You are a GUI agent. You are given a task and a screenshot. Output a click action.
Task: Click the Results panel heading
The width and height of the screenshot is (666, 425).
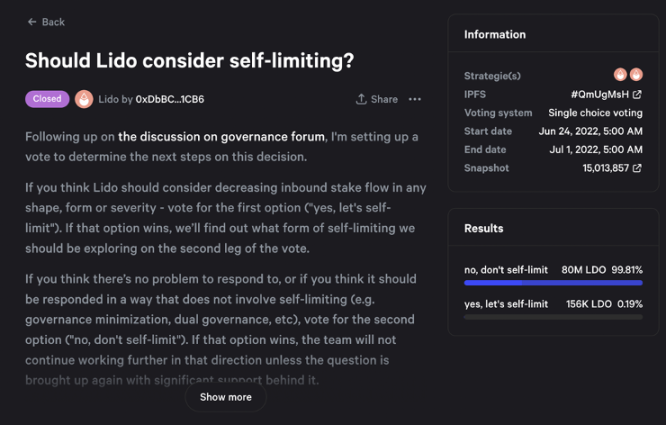point(484,229)
